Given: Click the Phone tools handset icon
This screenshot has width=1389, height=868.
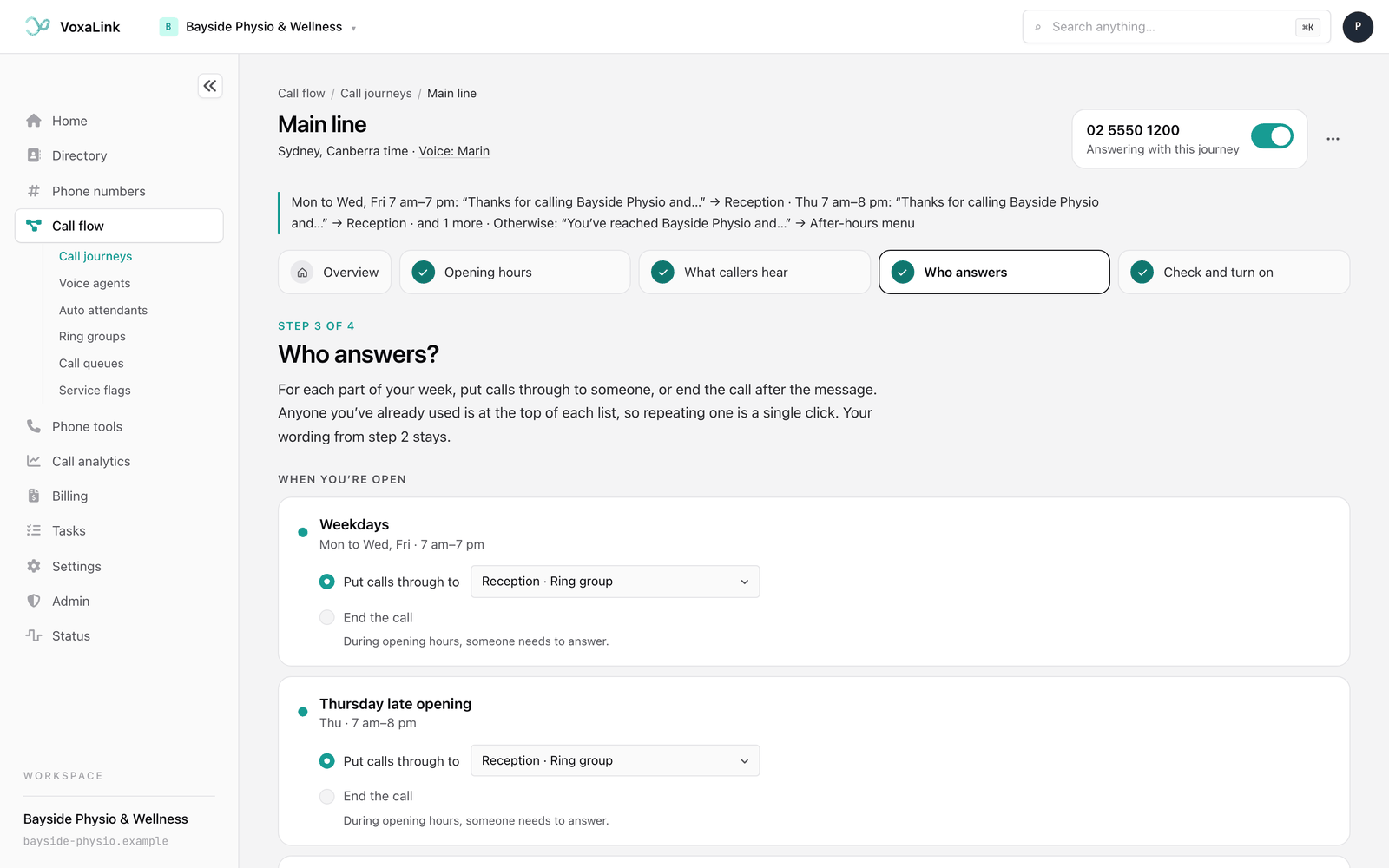Looking at the screenshot, I should 34,426.
